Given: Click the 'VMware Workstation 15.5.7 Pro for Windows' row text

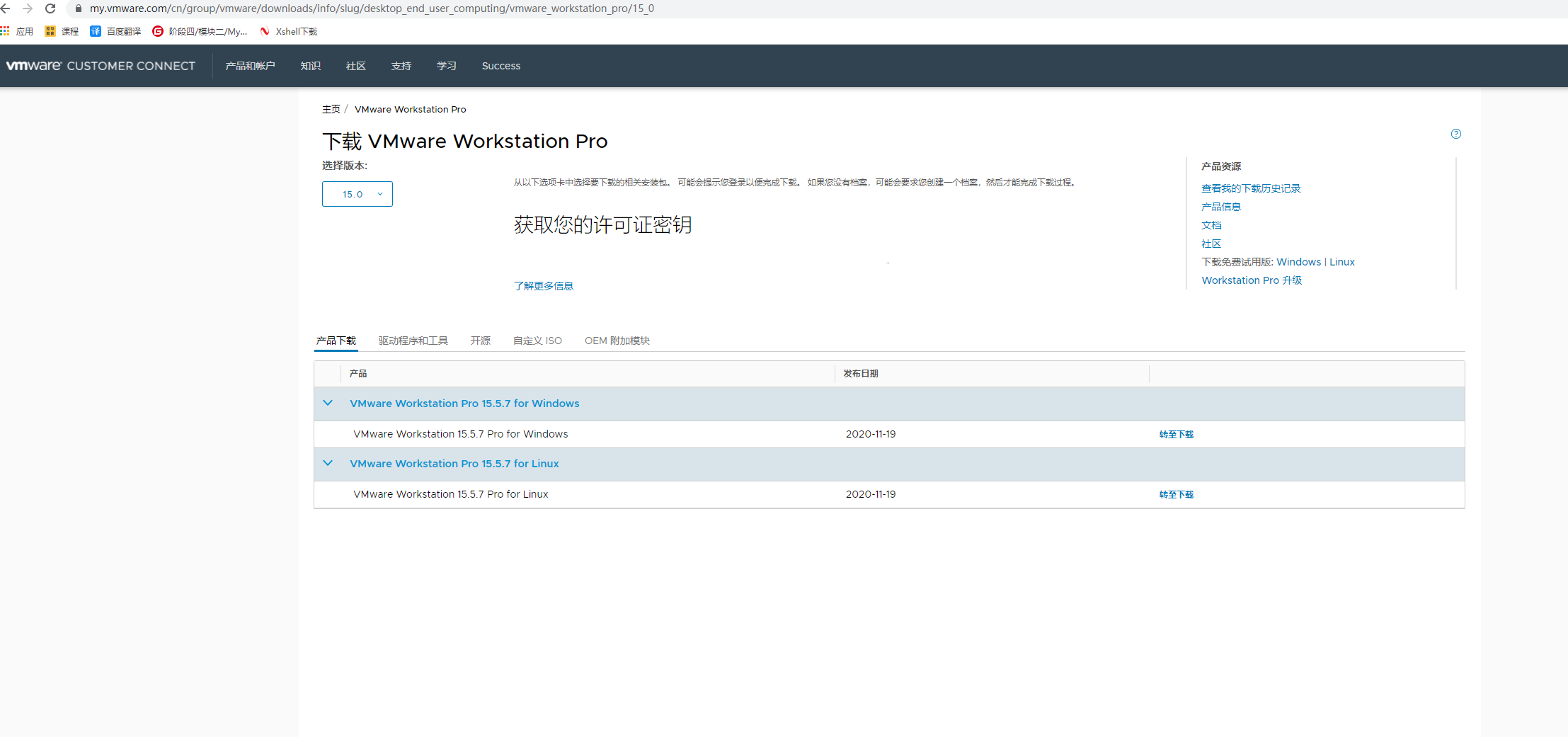Looking at the screenshot, I should (461, 434).
